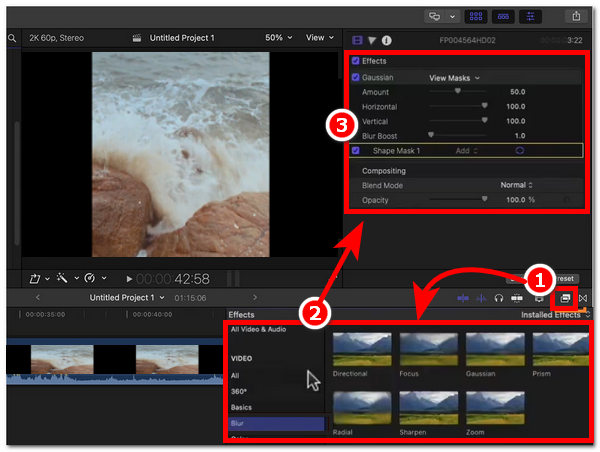Select the Gaussian effect thumbnail
600x452 pixels.
pos(495,349)
